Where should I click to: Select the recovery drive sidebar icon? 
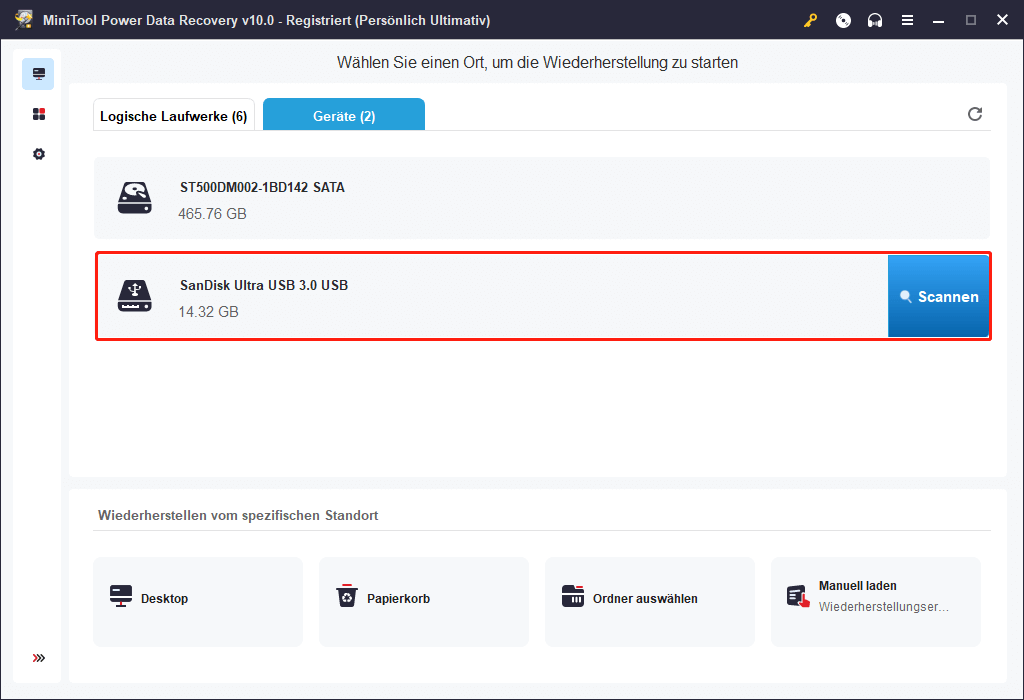pyautogui.click(x=39, y=74)
